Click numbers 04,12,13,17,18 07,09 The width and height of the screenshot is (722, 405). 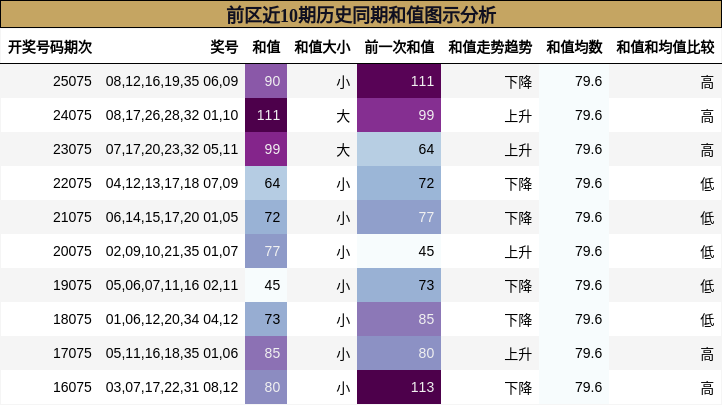click(172, 184)
